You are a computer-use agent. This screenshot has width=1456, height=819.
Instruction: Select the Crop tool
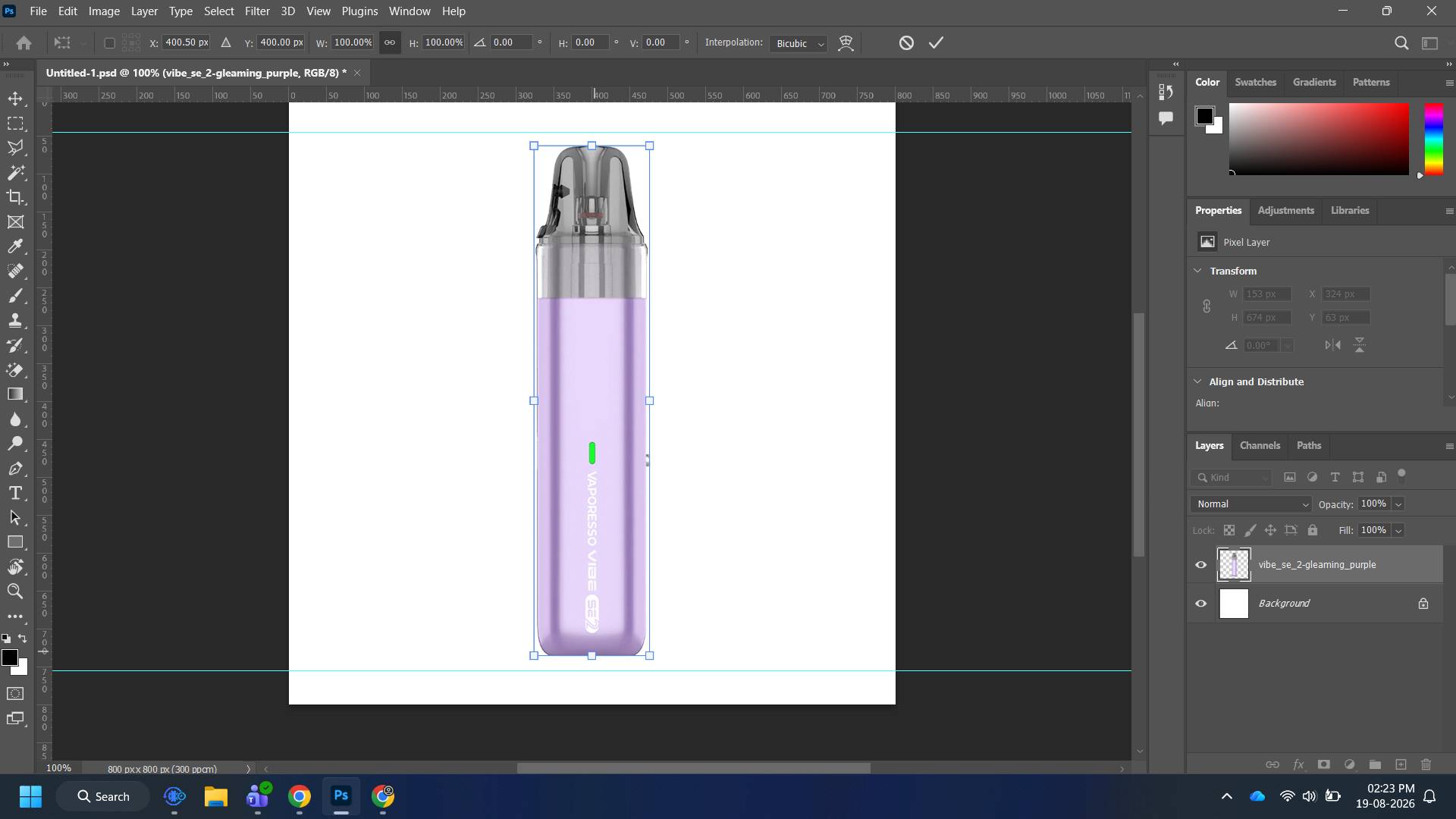coord(15,197)
